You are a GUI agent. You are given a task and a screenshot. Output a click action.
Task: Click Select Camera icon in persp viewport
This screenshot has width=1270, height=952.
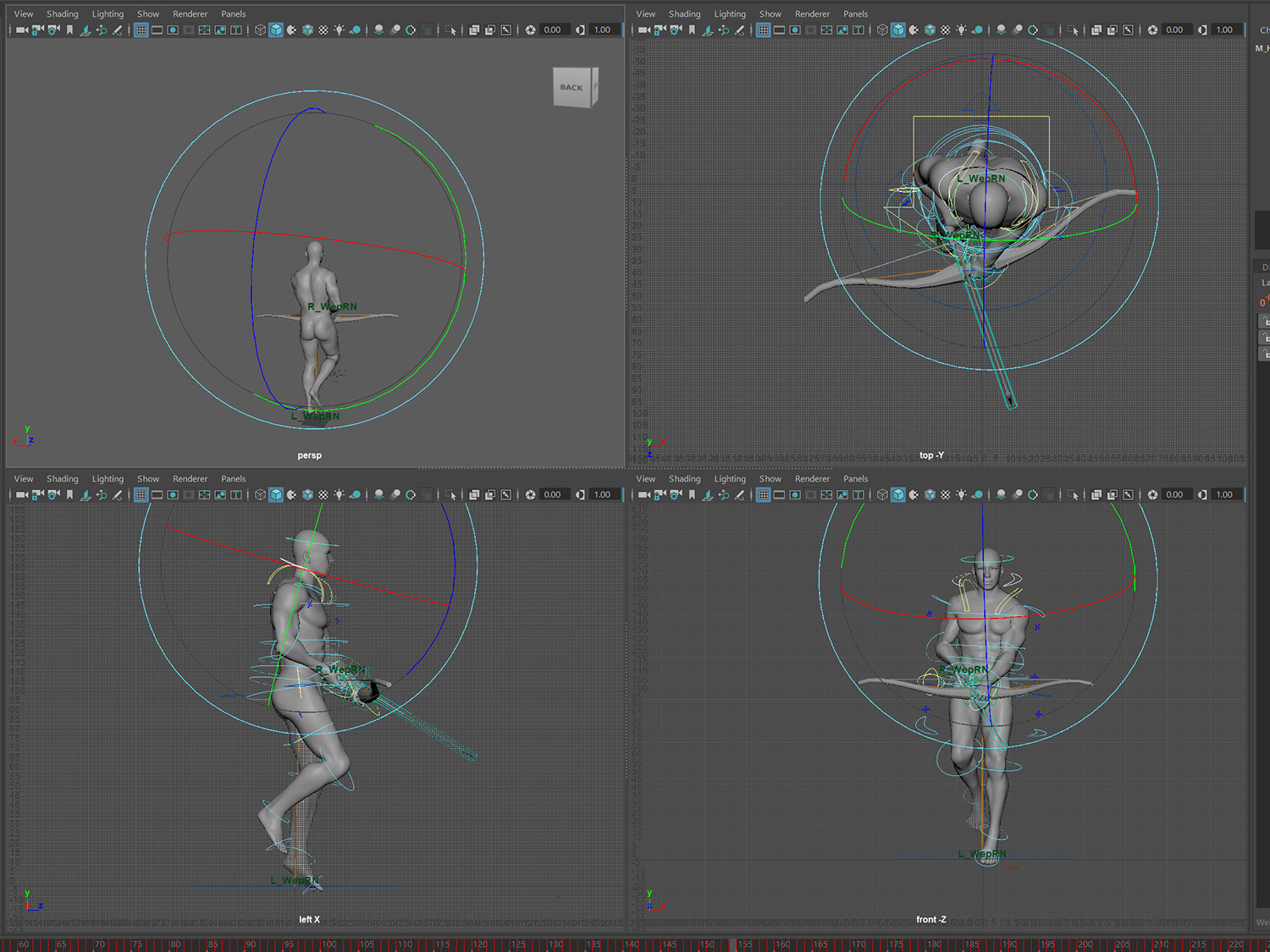22,30
